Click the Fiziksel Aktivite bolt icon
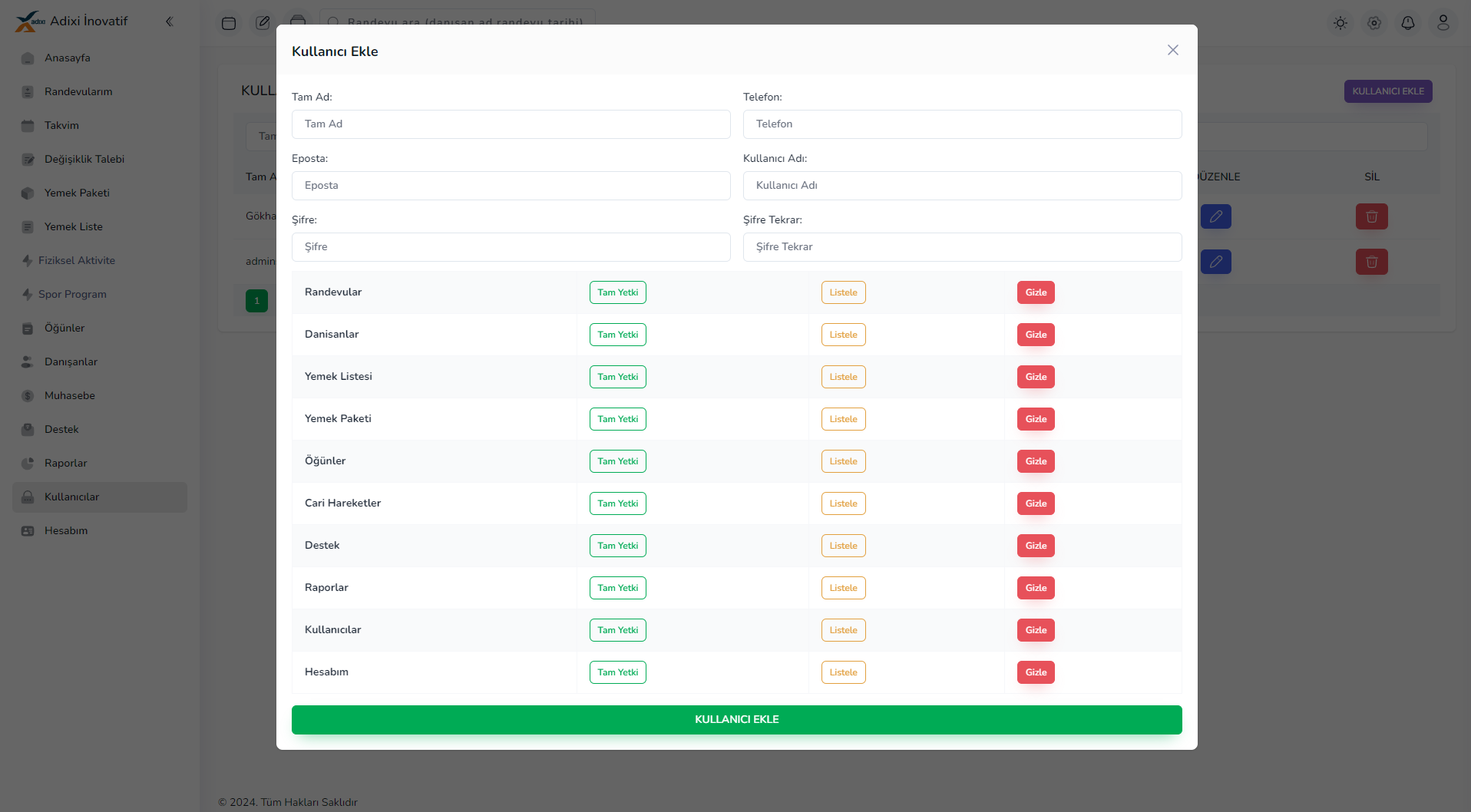This screenshot has width=1471, height=812. pyautogui.click(x=28, y=261)
